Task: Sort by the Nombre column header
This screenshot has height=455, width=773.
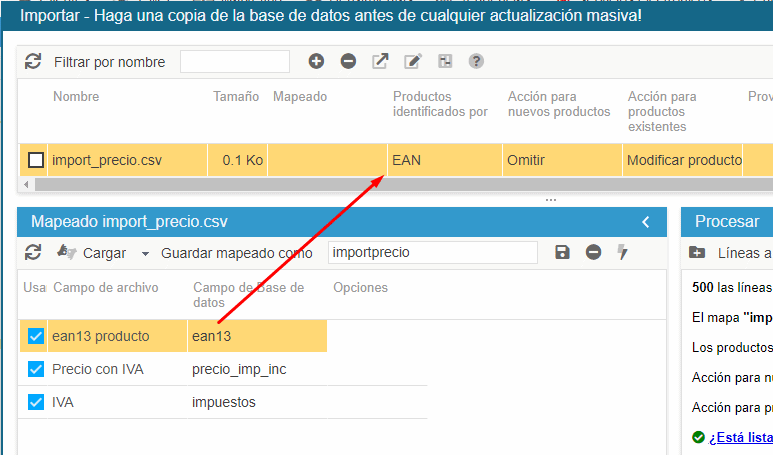Action: pos(76,97)
